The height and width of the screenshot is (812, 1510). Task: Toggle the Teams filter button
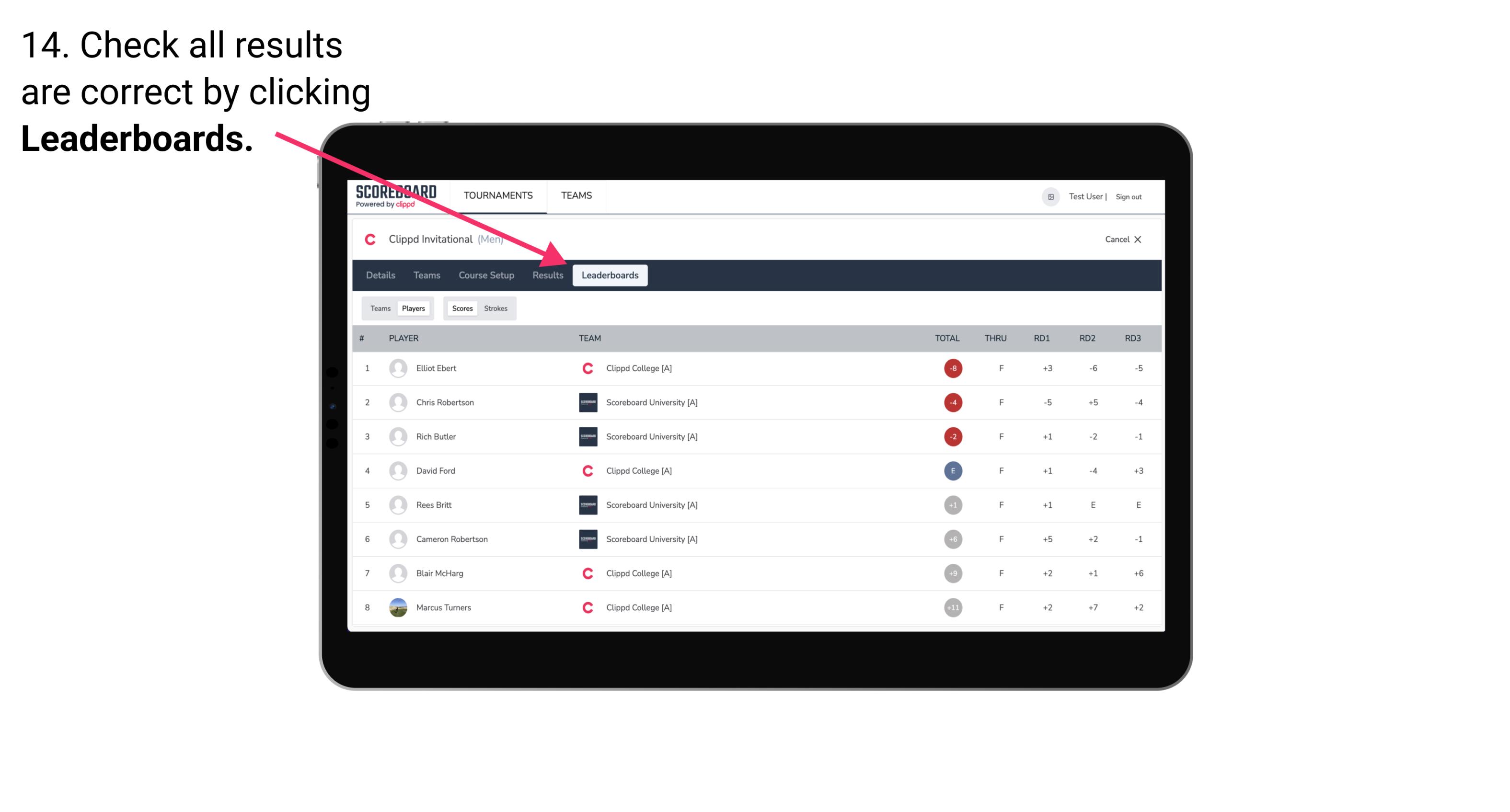click(379, 308)
